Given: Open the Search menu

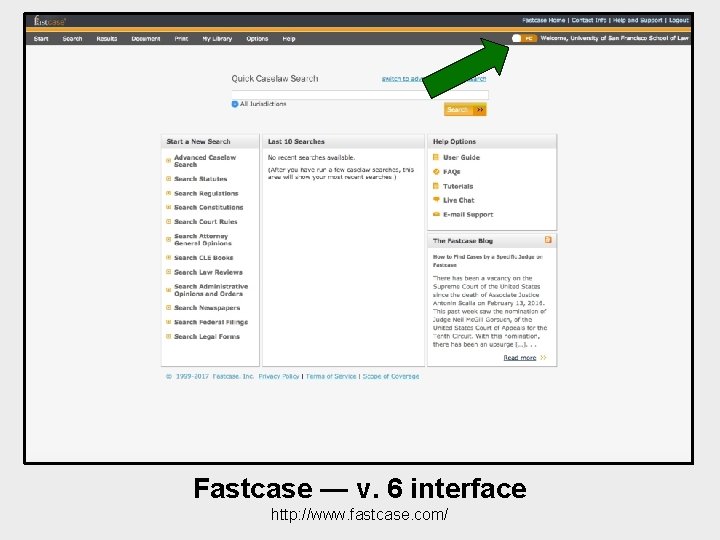Looking at the screenshot, I should pos(72,39).
